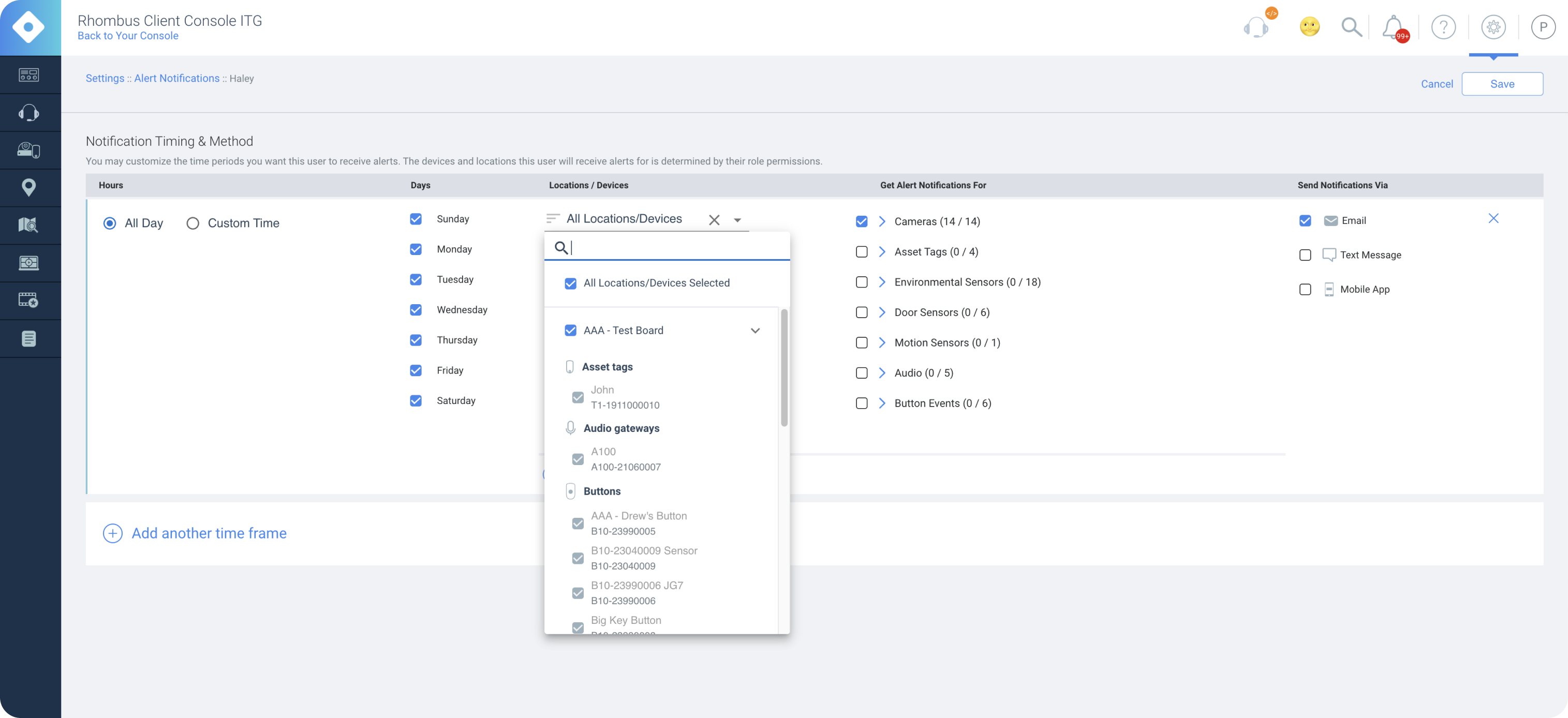
Task: Expand the Door Sensors (0 / 6) chevron
Action: (x=881, y=312)
